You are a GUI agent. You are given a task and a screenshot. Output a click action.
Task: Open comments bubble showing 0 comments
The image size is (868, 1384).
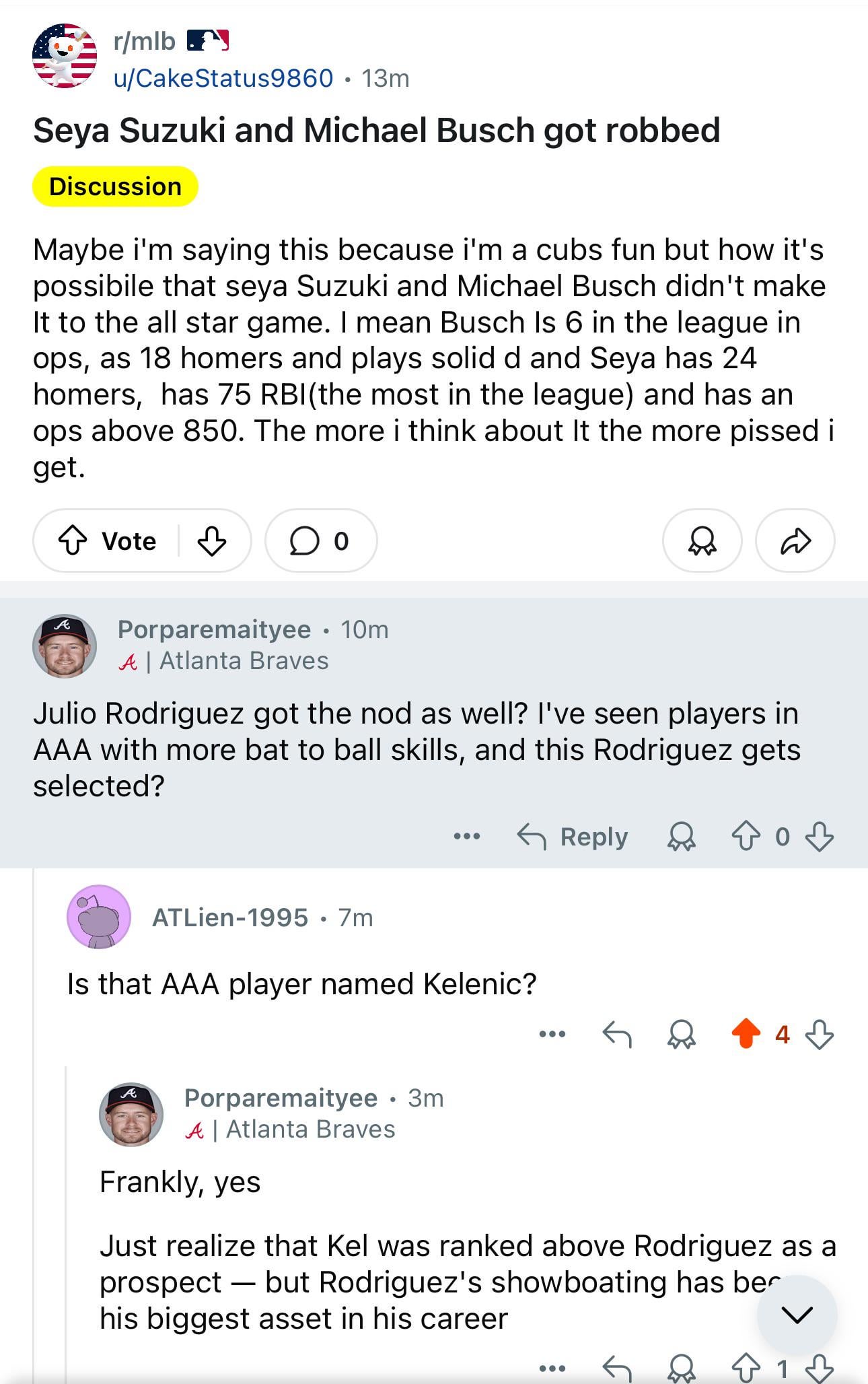click(x=320, y=541)
